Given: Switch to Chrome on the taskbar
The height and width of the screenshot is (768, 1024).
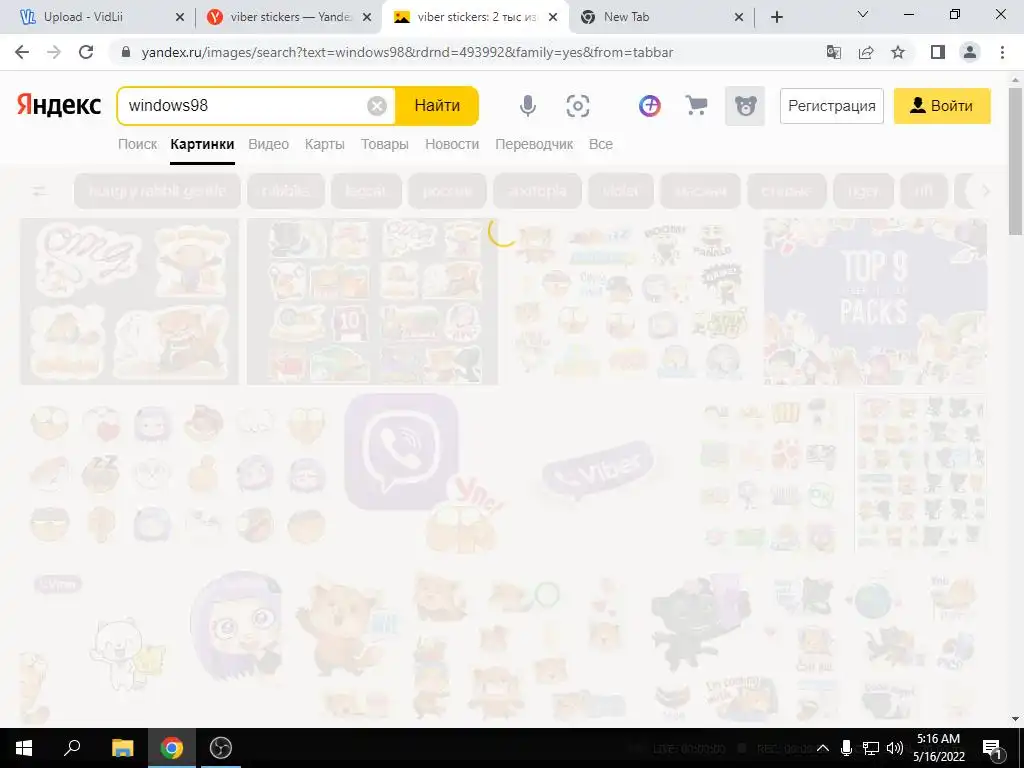Looking at the screenshot, I should point(172,748).
